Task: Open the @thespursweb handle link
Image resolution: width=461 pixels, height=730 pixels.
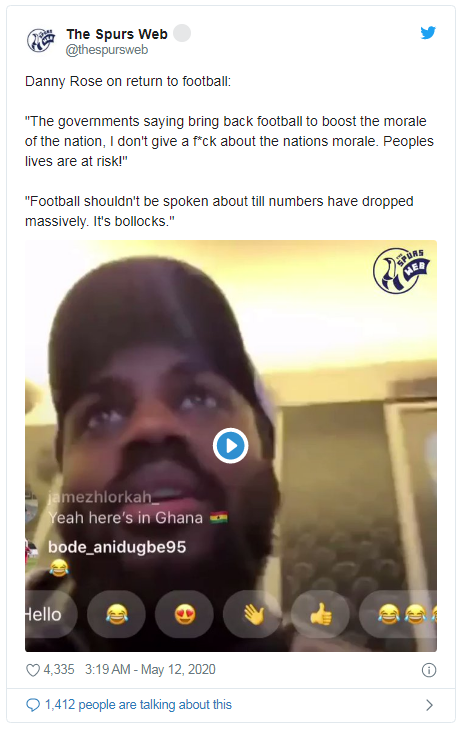Action: pos(107,50)
